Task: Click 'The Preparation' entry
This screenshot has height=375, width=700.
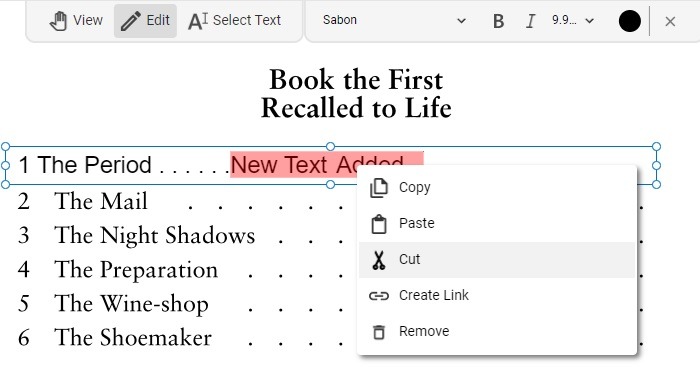Action: [x=136, y=271]
